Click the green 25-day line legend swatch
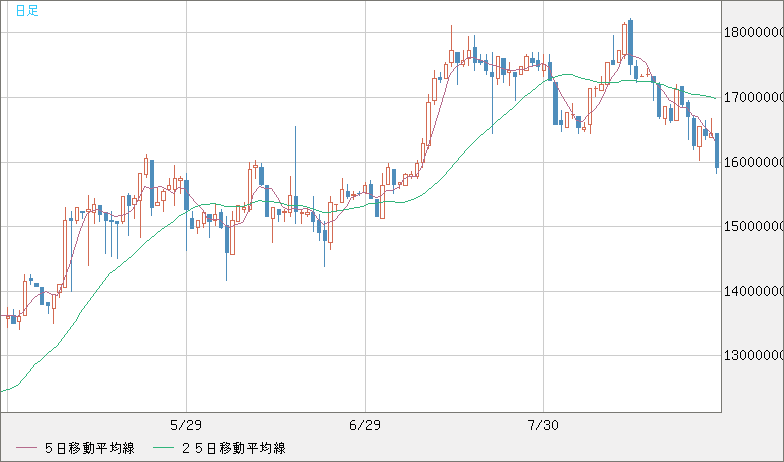Screen dimensions: 784x462 [x=163, y=448]
